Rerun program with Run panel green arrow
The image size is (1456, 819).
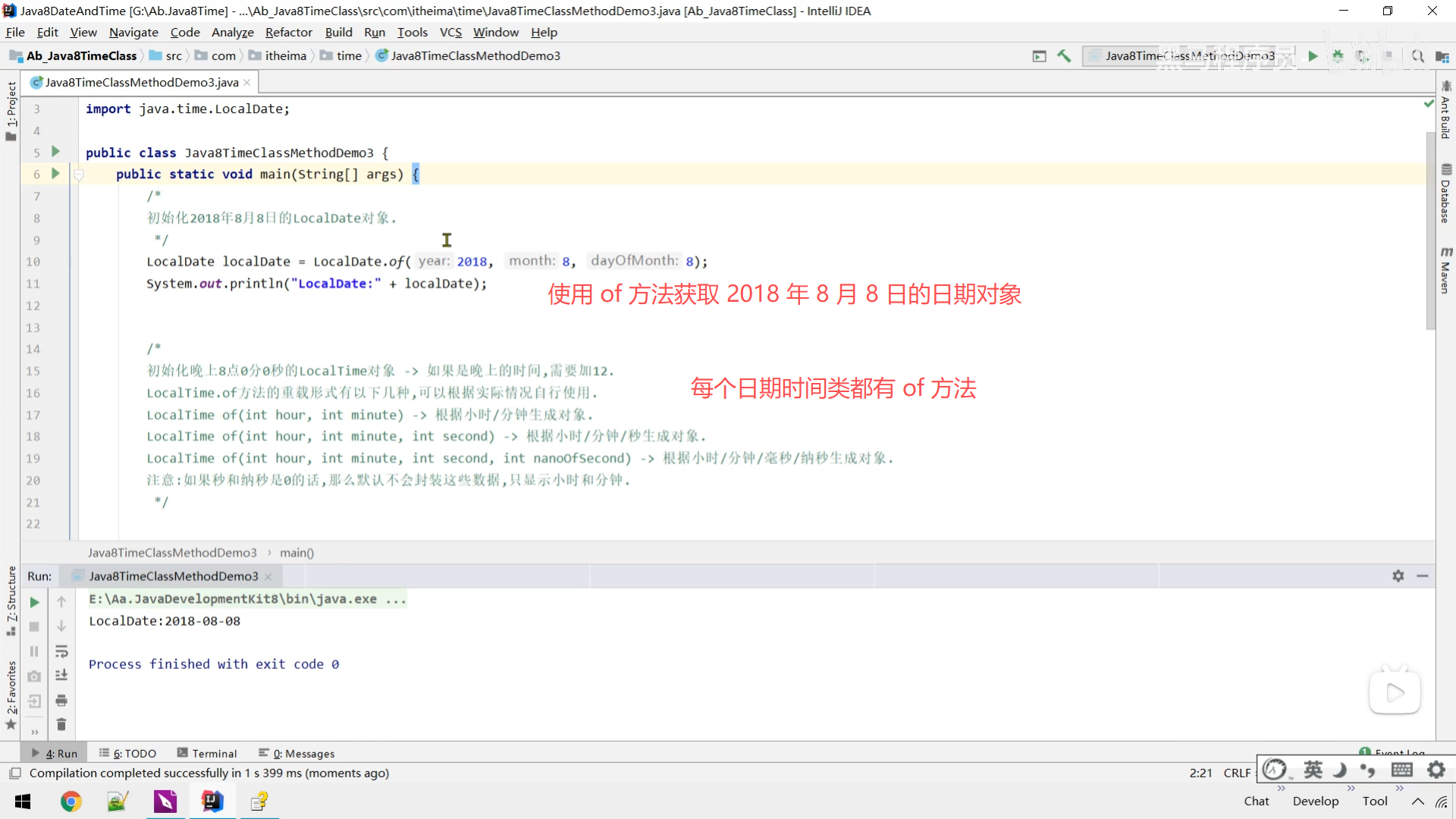click(x=34, y=602)
